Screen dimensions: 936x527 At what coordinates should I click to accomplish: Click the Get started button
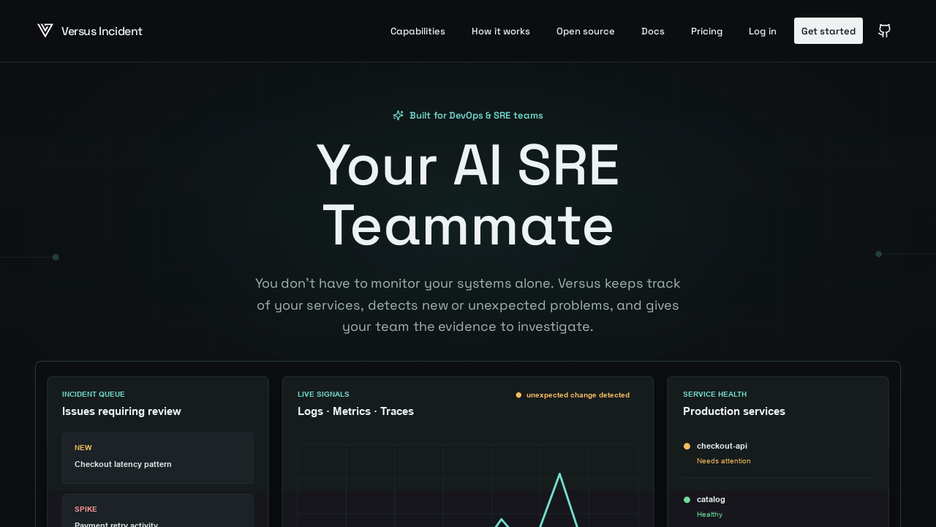tap(828, 31)
